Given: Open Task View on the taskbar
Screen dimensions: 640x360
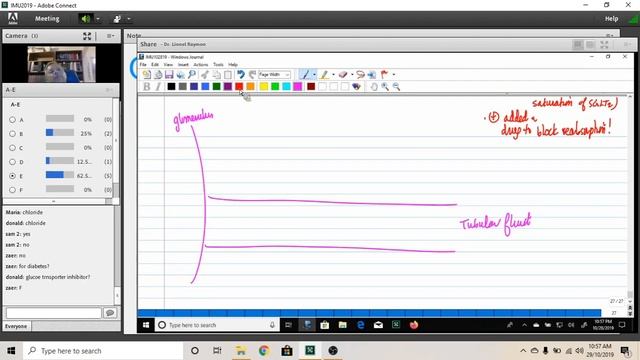Looking at the screenshot, I should click(217, 351).
